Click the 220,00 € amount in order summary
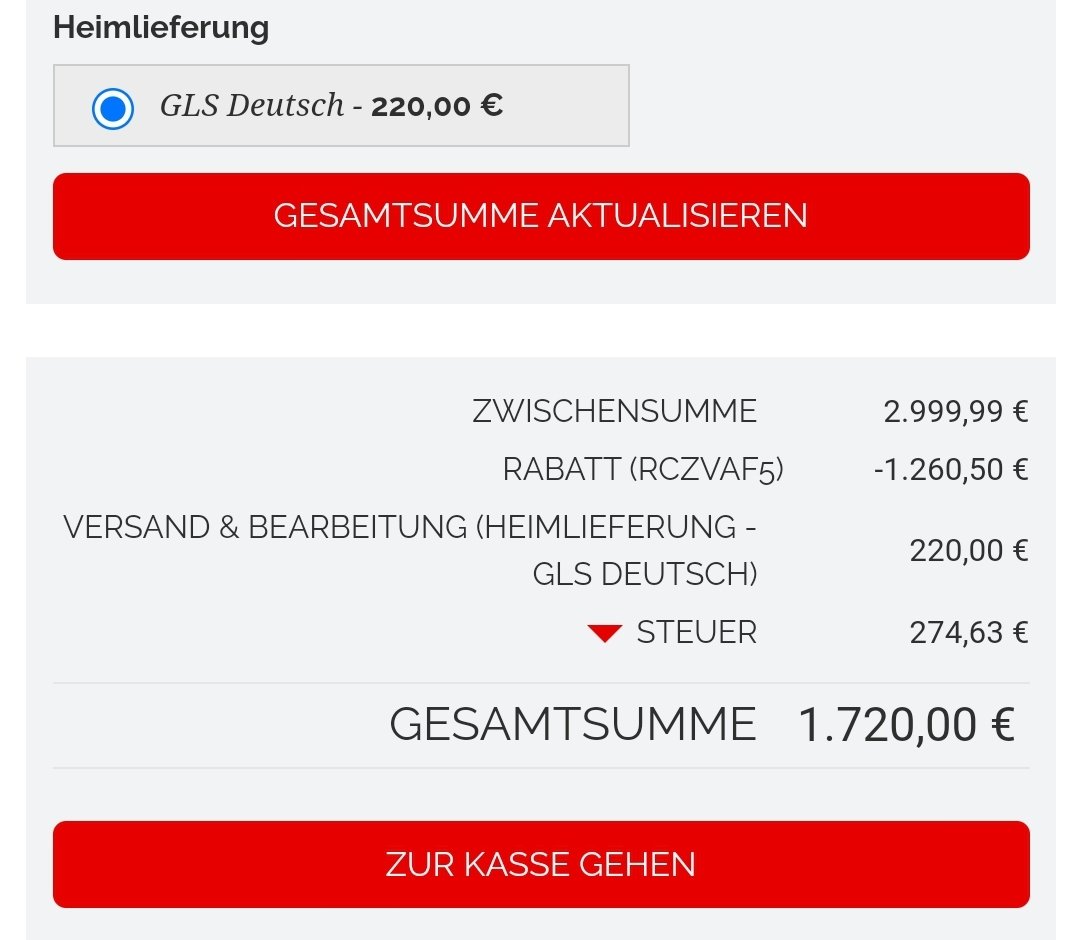This screenshot has height=940, width=1080. coord(968,550)
